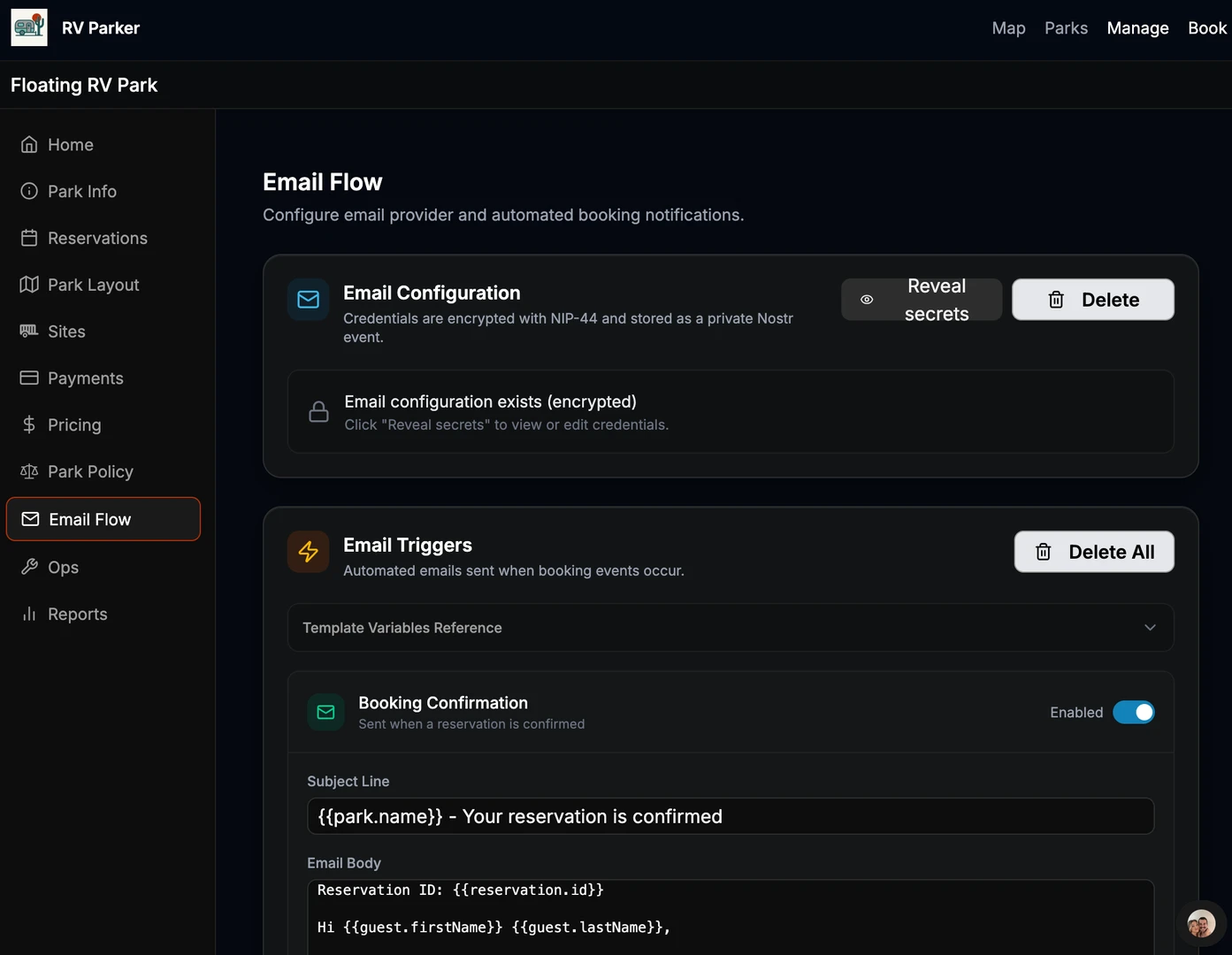The width and height of the screenshot is (1232, 955).
Task: Delete the email configuration
Action: point(1092,300)
